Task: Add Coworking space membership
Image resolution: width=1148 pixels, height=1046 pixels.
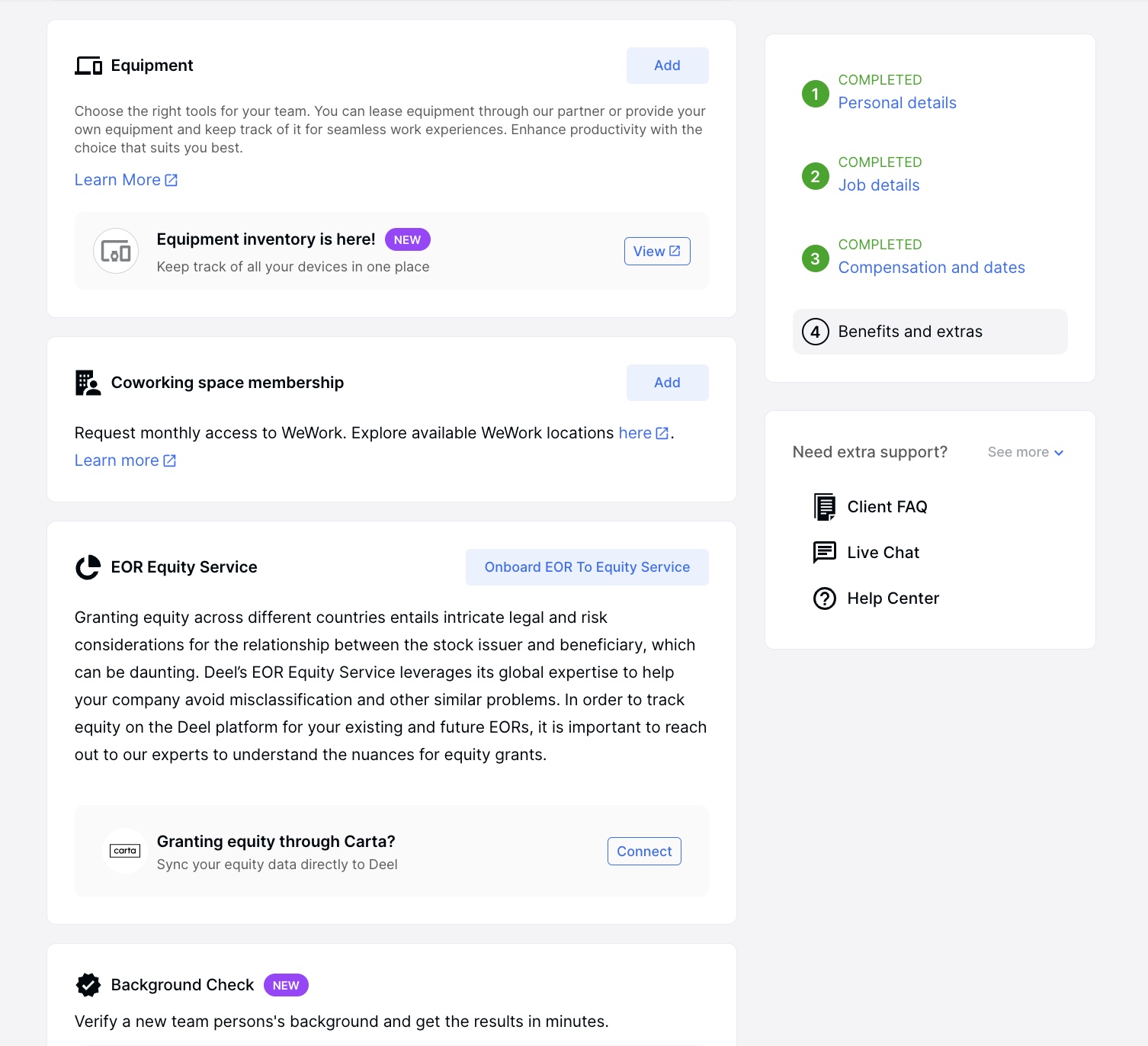Action: pos(668,383)
